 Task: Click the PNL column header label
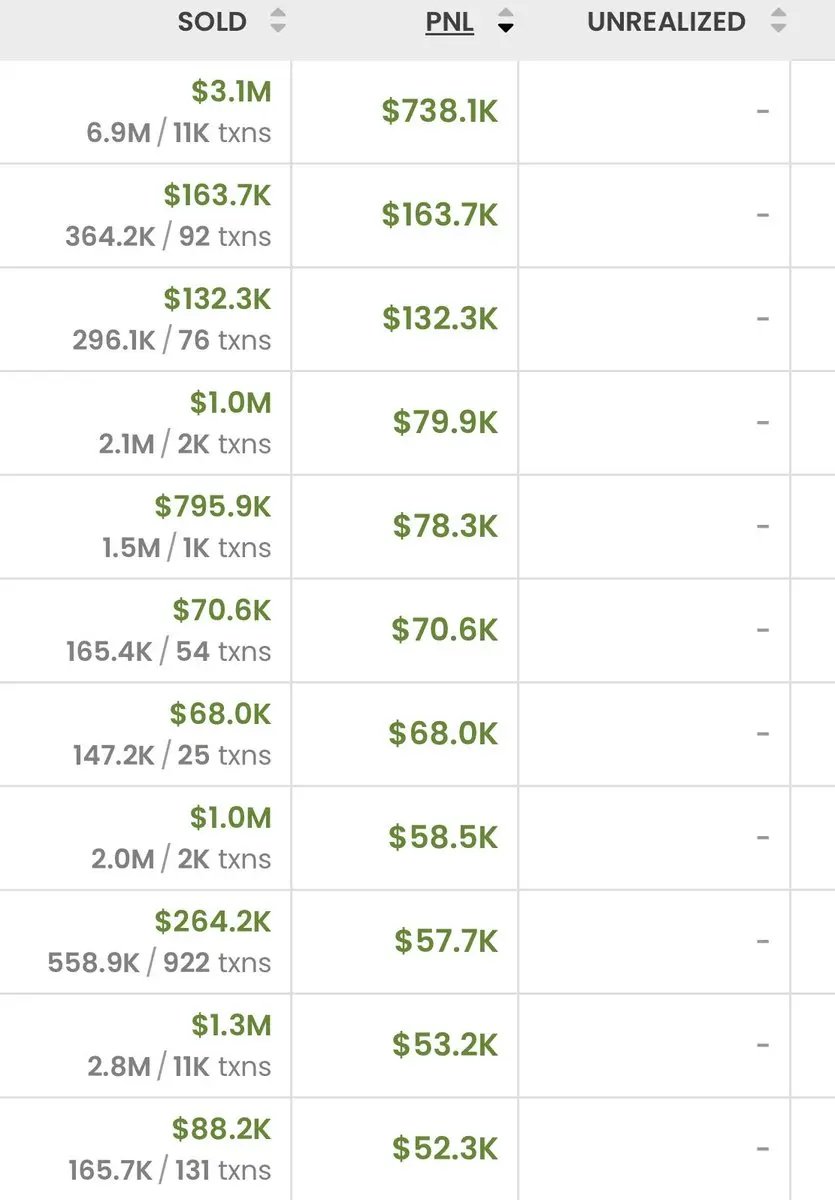pos(450,22)
